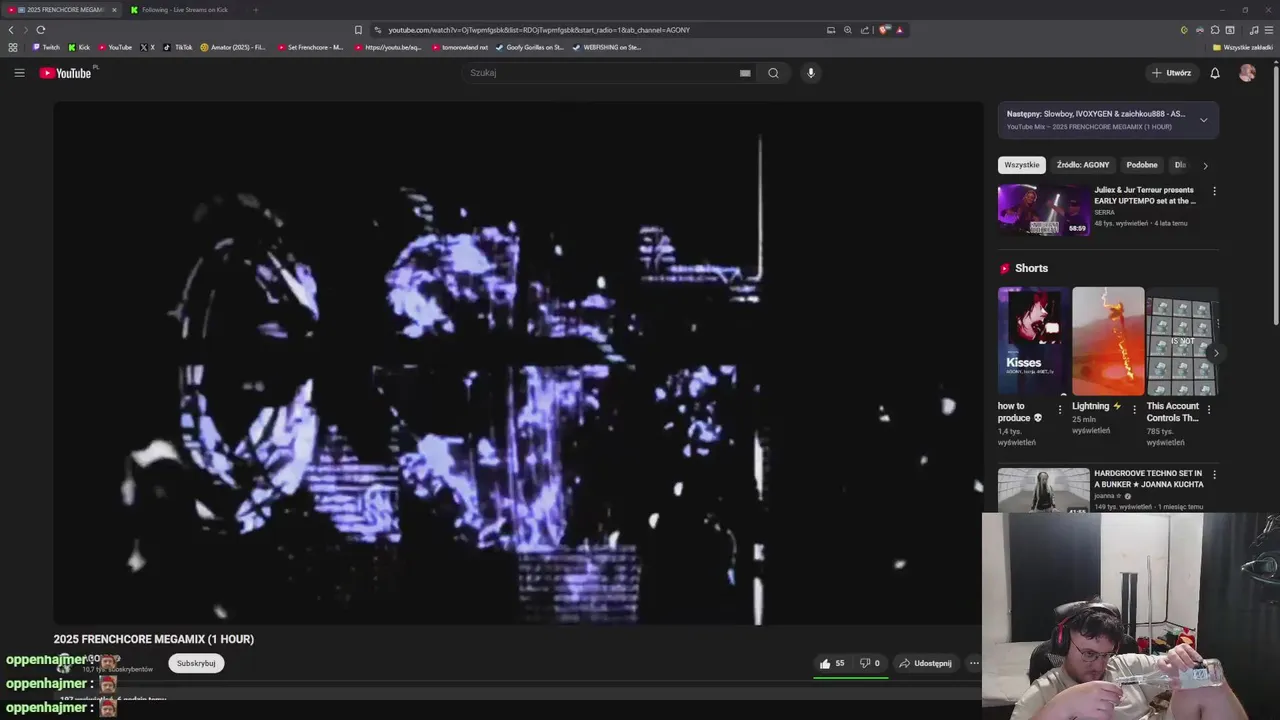This screenshot has height=720, width=1280.
Task: Open options for Juliex & Jur Terreur video
Action: pyautogui.click(x=1214, y=191)
